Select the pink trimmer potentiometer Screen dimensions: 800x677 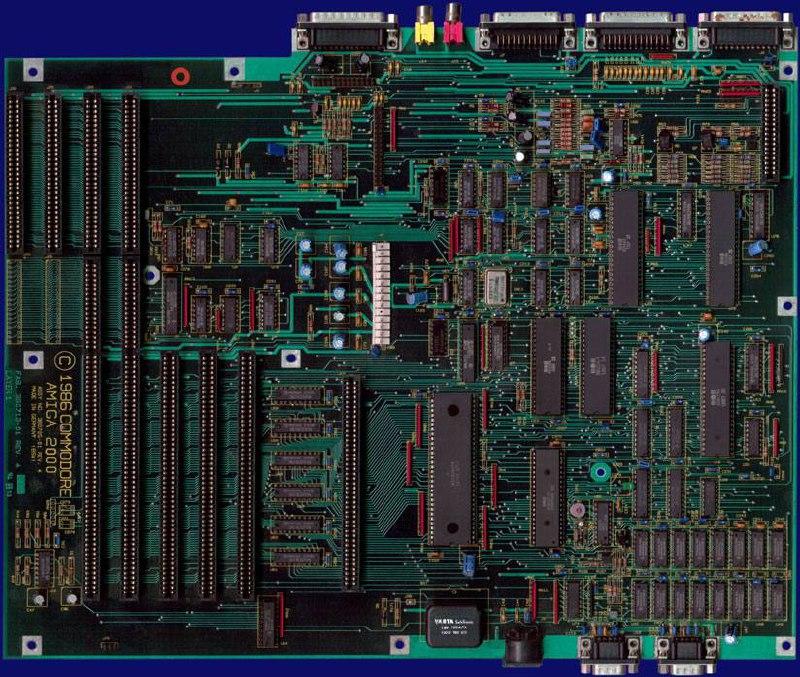point(577,511)
